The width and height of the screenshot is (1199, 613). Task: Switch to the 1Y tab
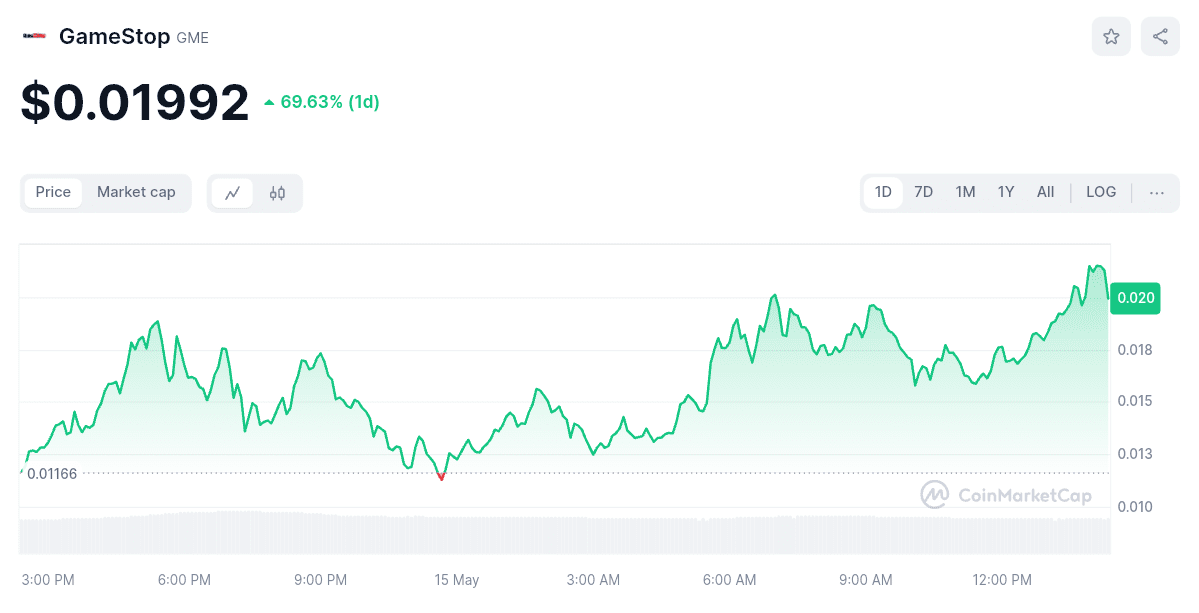pyautogui.click(x=1005, y=192)
